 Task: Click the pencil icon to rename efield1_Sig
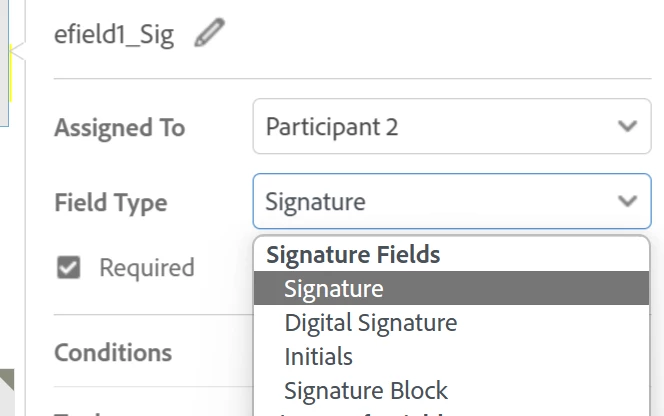[x=209, y=34]
